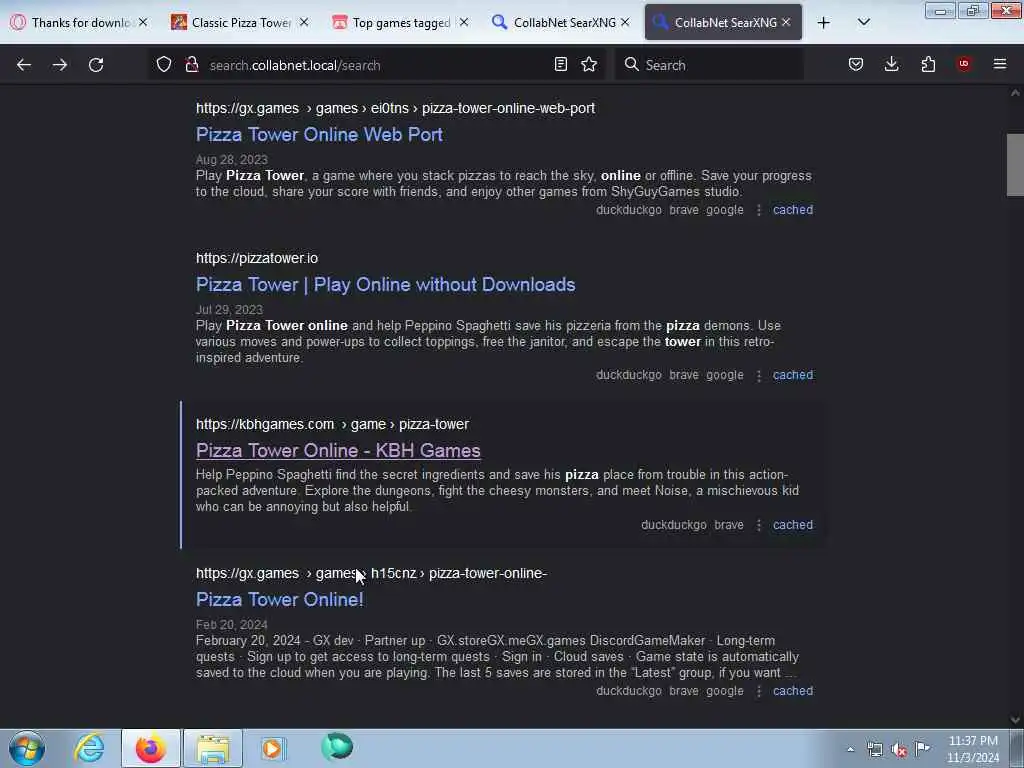Bookmark this page with the star icon
1024x768 pixels.
tap(589, 65)
